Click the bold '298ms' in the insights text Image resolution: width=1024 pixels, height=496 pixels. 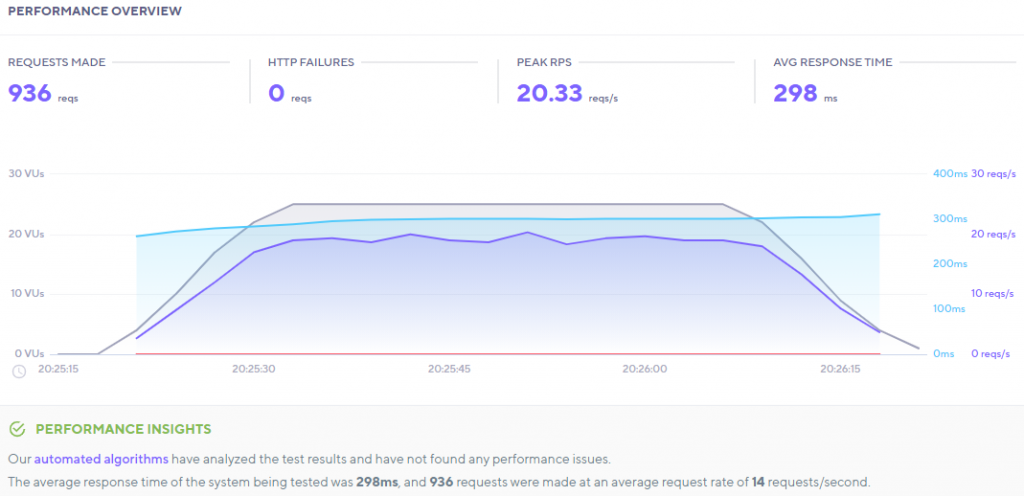coord(376,483)
